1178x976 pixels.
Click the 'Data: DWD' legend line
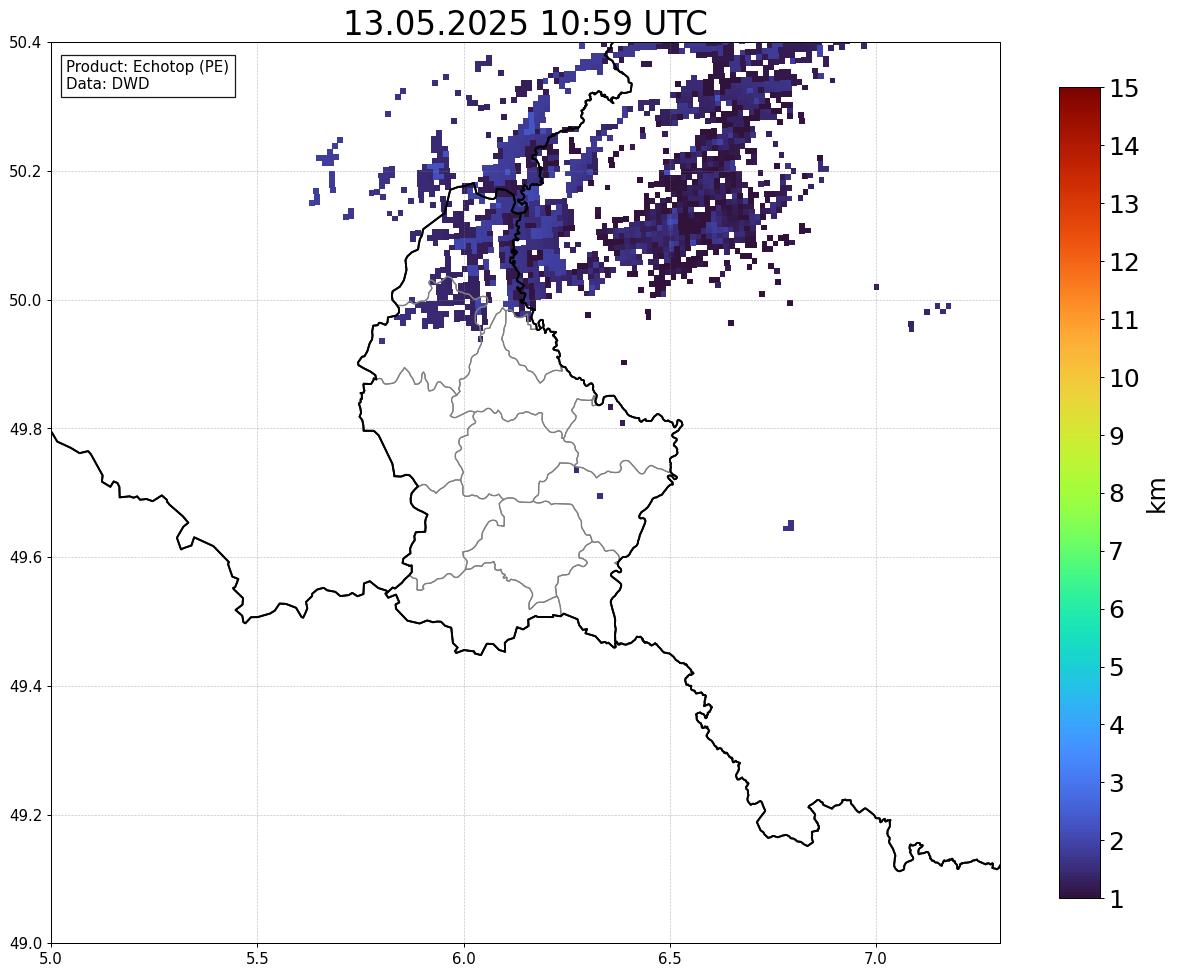[107, 83]
